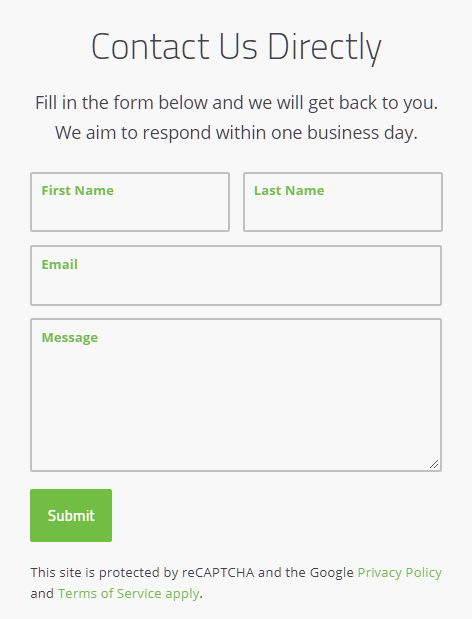Click the Message box resize handle icon

click(434, 464)
